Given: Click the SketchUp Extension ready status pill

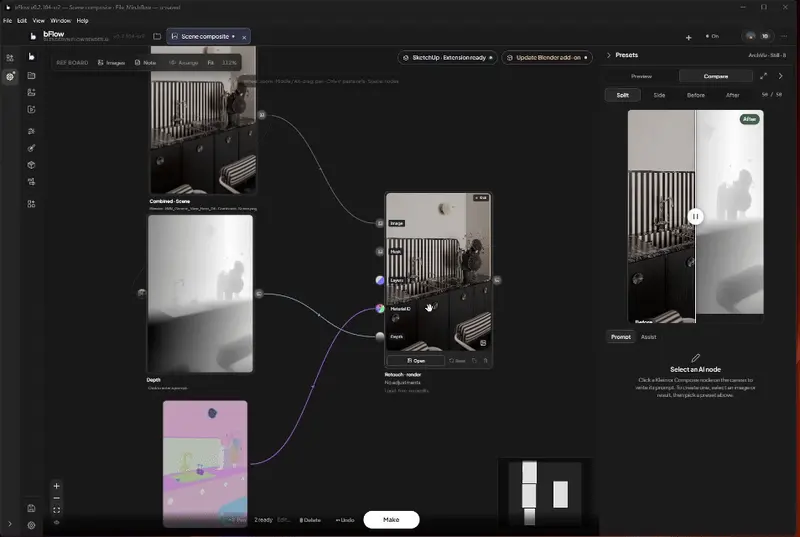Looking at the screenshot, I should [x=447, y=58].
